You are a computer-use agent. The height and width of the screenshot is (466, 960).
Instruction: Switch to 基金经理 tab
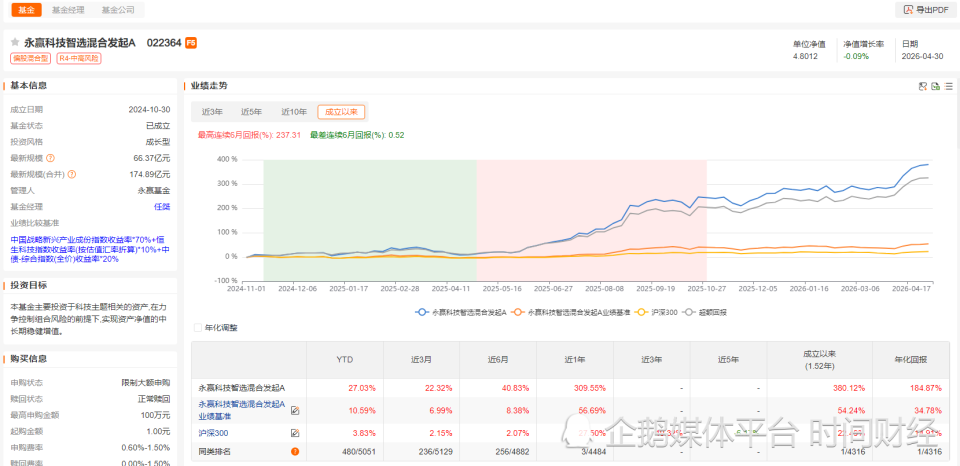tap(67, 10)
